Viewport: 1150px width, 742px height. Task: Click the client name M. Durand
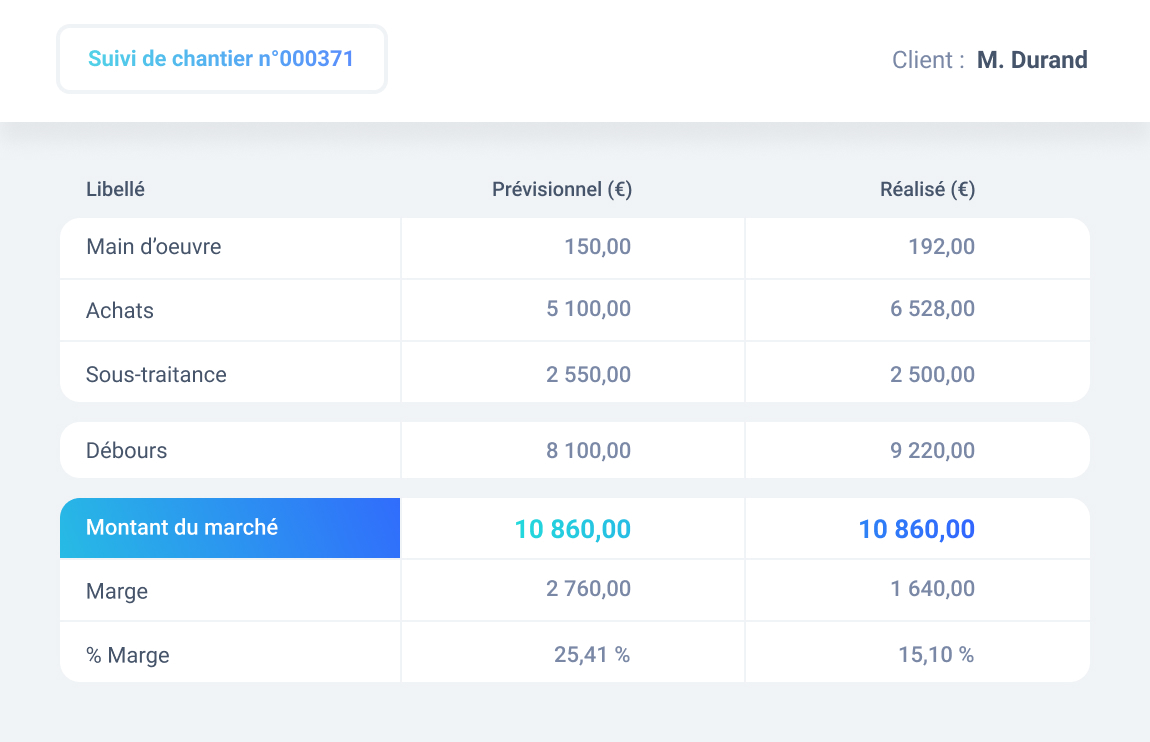(x=1032, y=60)
